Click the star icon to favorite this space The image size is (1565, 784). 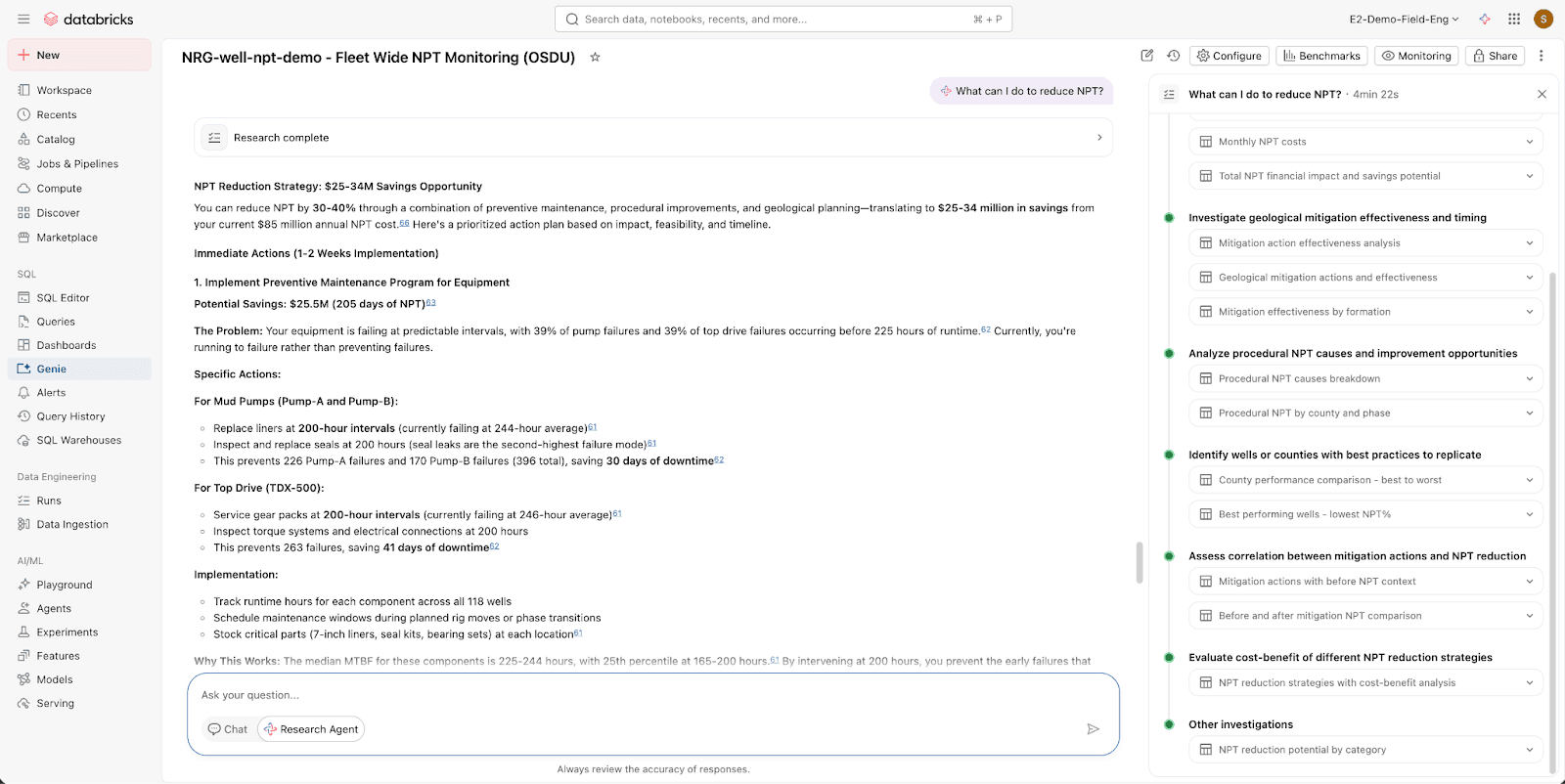(x=595, y=58)
